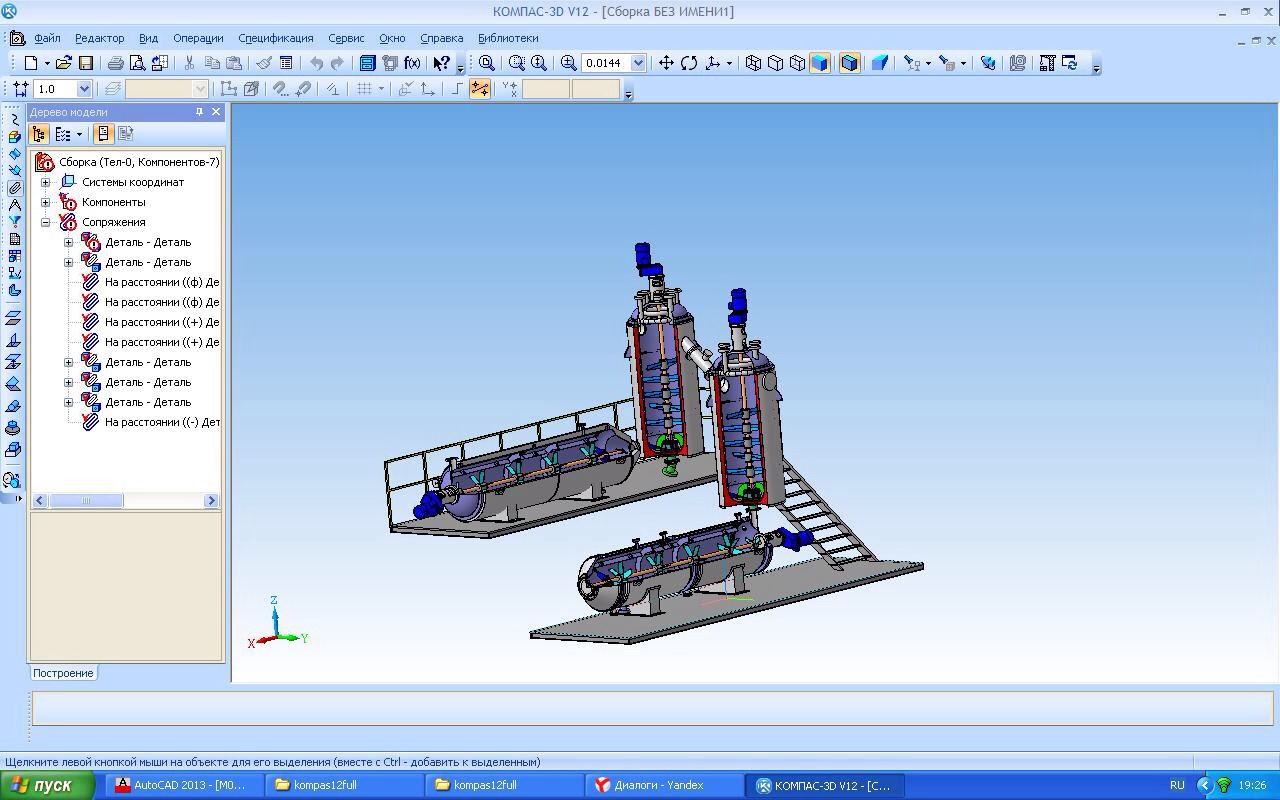This screenshot has height=800, width=1280.
Task: Click the step value field 1.0
Action: pos(55,89)
